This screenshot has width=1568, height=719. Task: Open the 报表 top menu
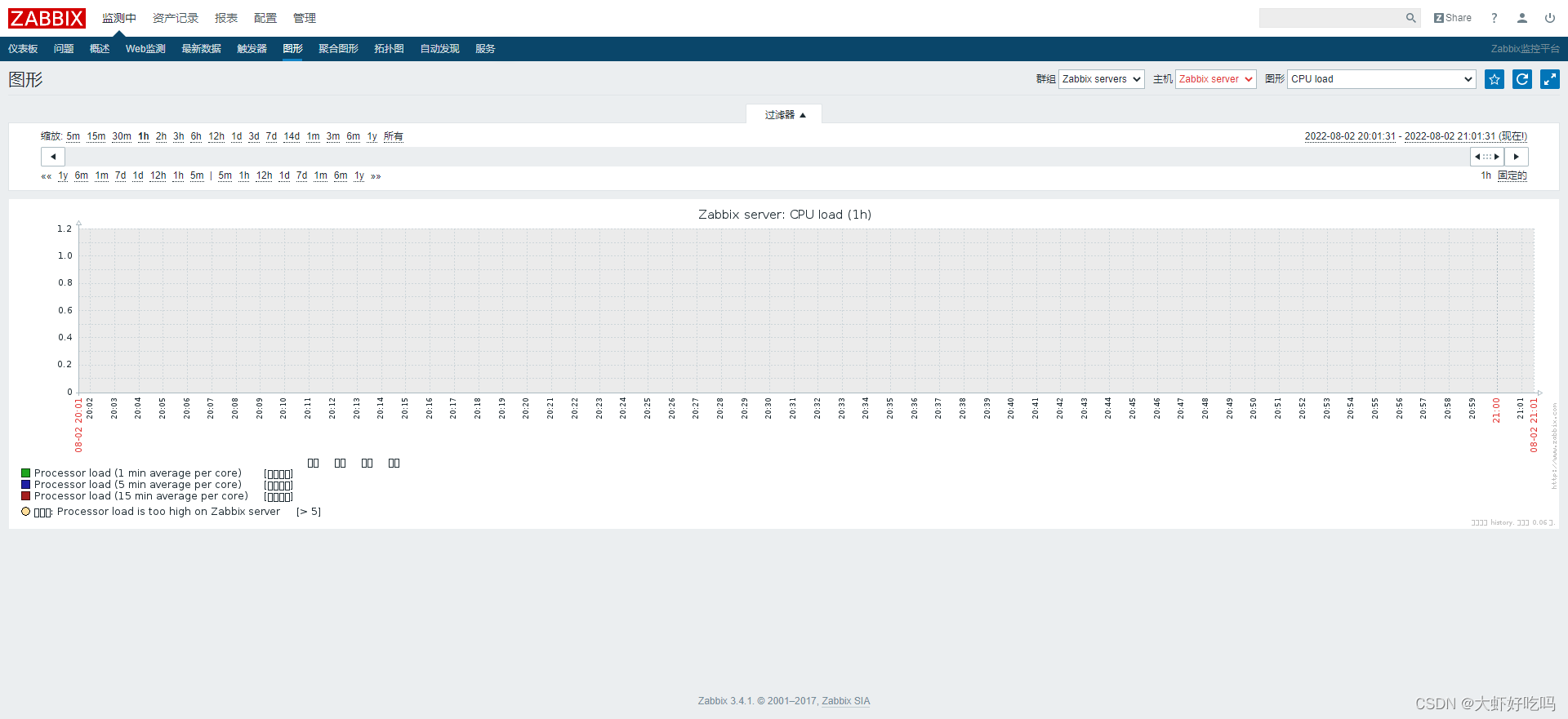click(x=226, y=18)
